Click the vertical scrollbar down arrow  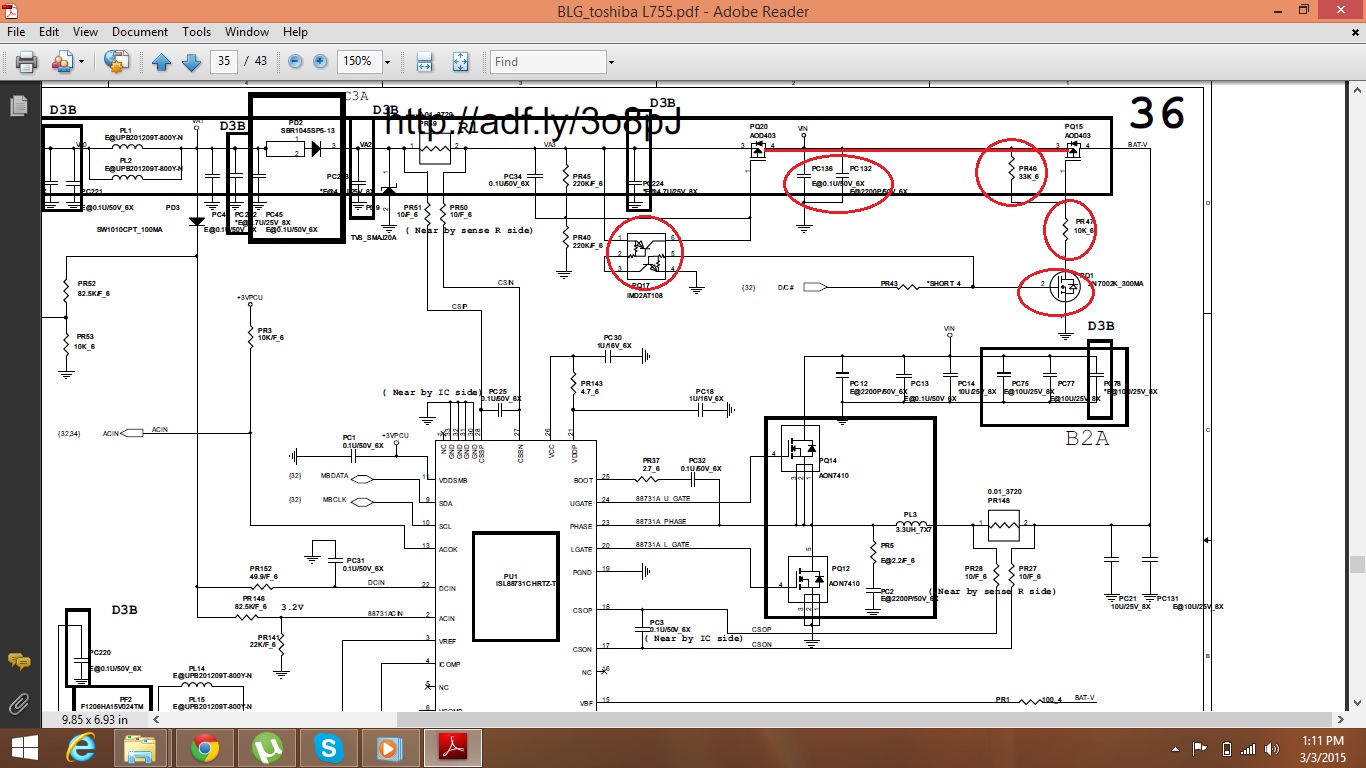[x=1356, y=704]
